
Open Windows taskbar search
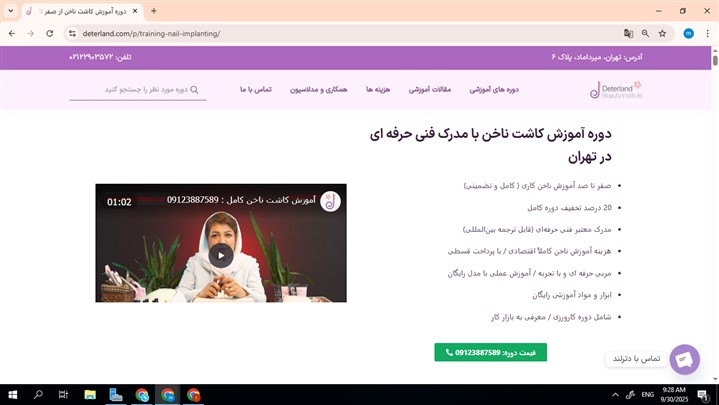(38, 395)
